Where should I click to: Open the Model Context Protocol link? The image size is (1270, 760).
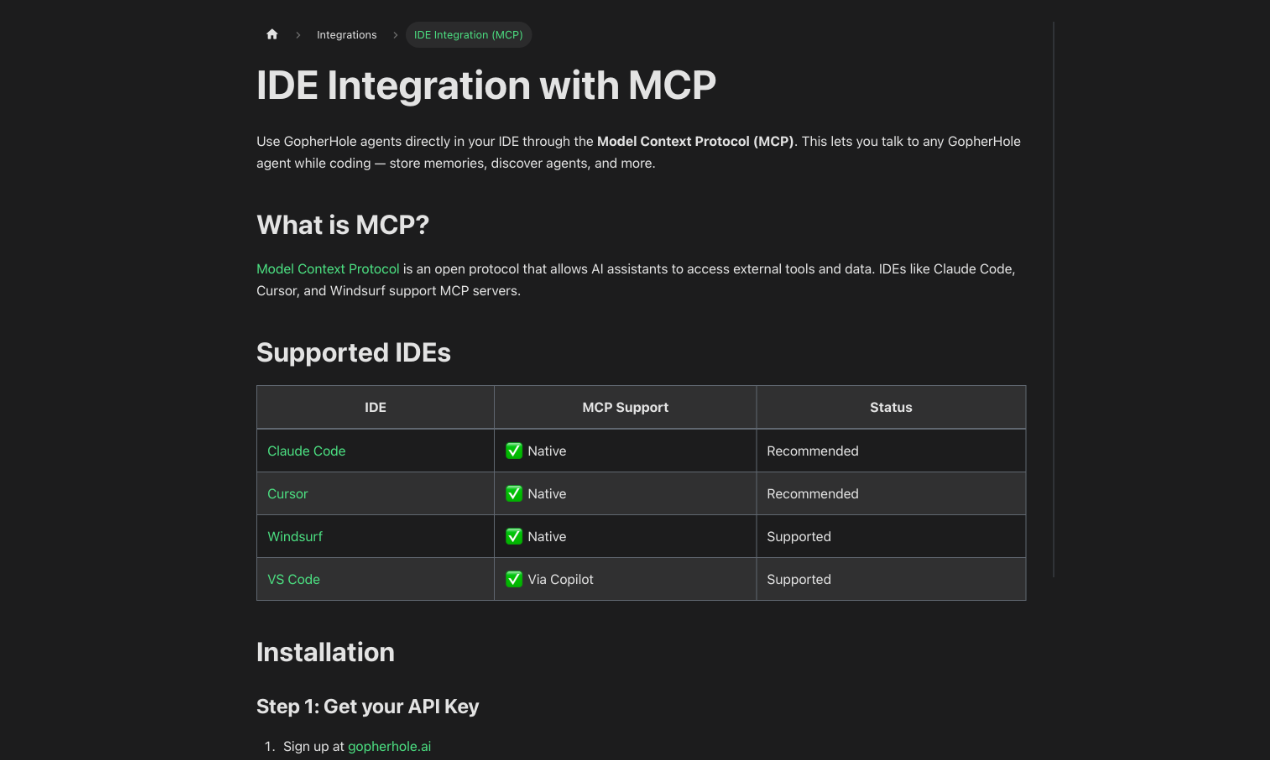(x=328, y=269)
